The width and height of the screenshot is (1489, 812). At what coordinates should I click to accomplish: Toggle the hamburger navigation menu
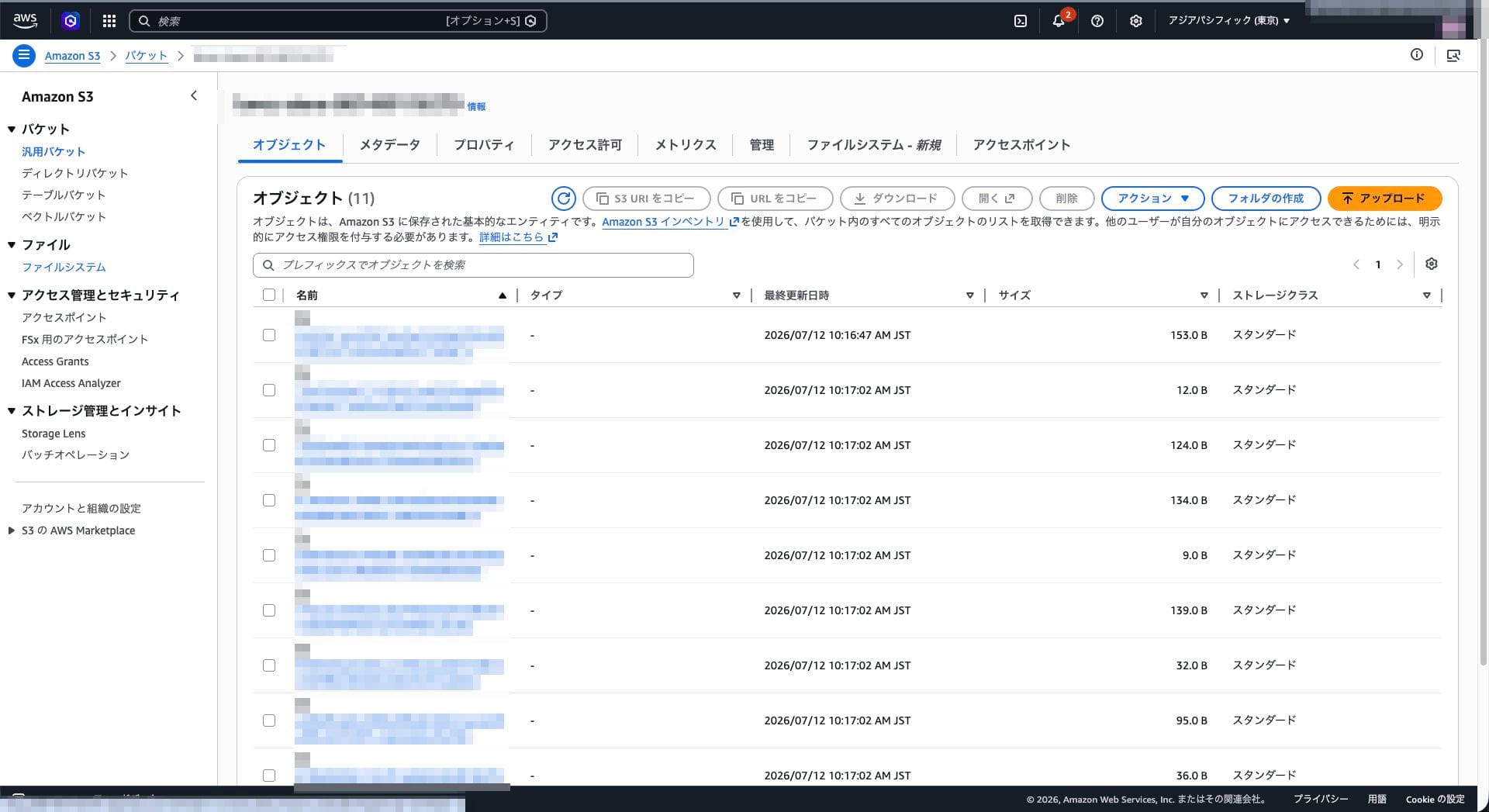24,55
